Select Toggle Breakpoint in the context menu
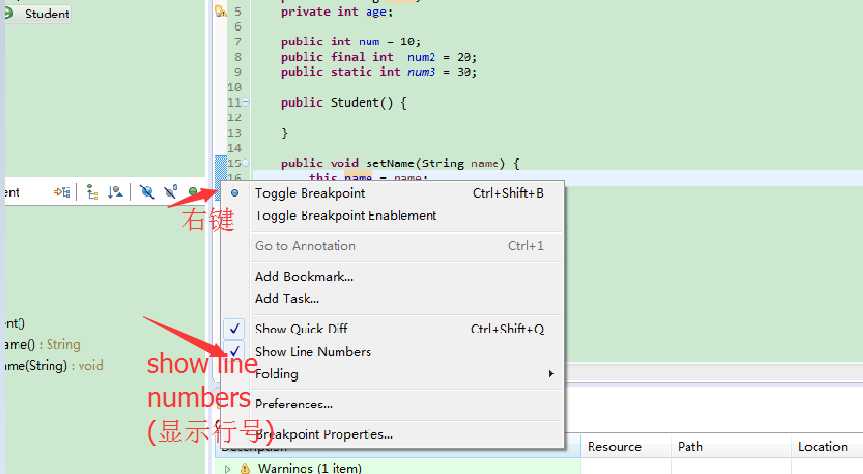The width and height of the screenshot is (863, 474). coord(310,193)
